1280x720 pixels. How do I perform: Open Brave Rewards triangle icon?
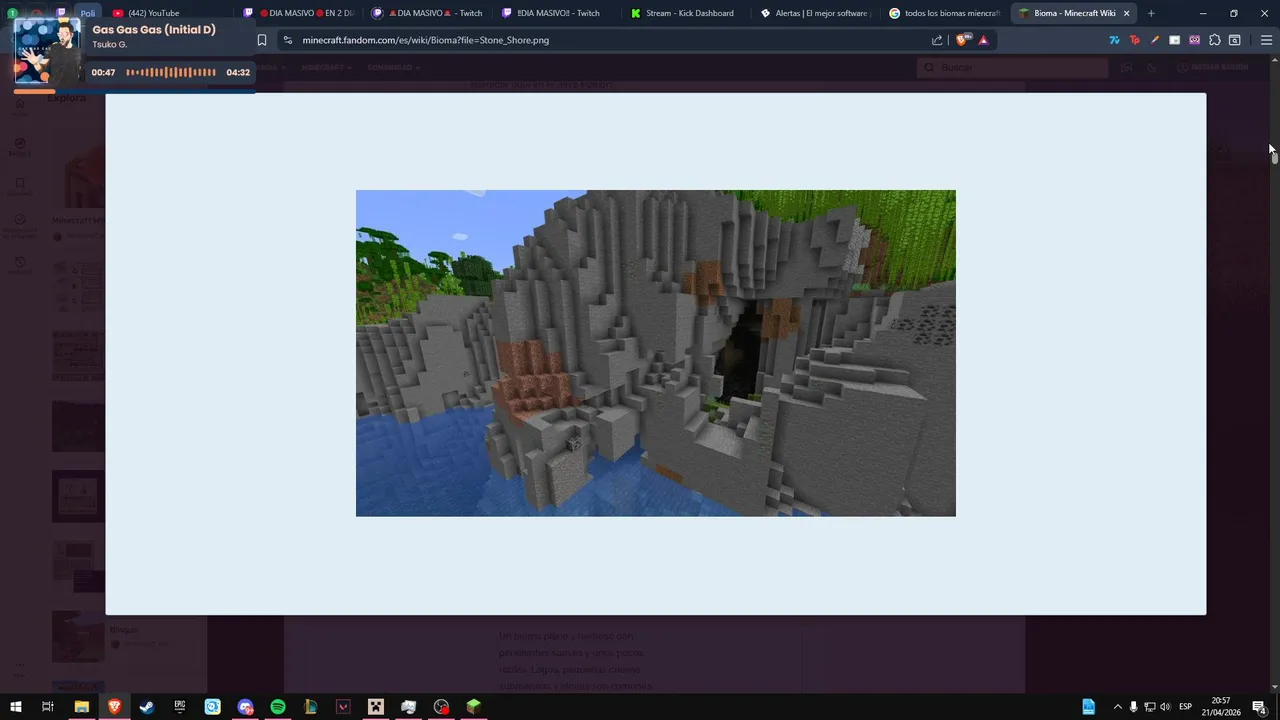(x=984, y=40)
